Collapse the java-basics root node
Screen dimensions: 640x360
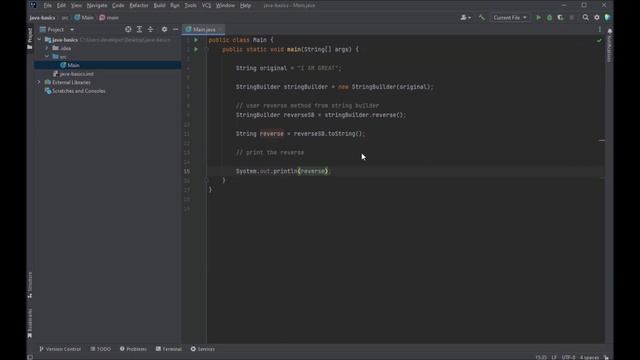39,40
